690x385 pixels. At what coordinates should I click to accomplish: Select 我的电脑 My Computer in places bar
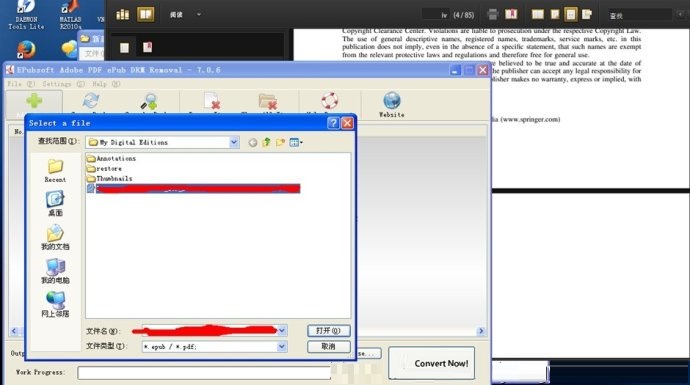(x=55, y=271)
